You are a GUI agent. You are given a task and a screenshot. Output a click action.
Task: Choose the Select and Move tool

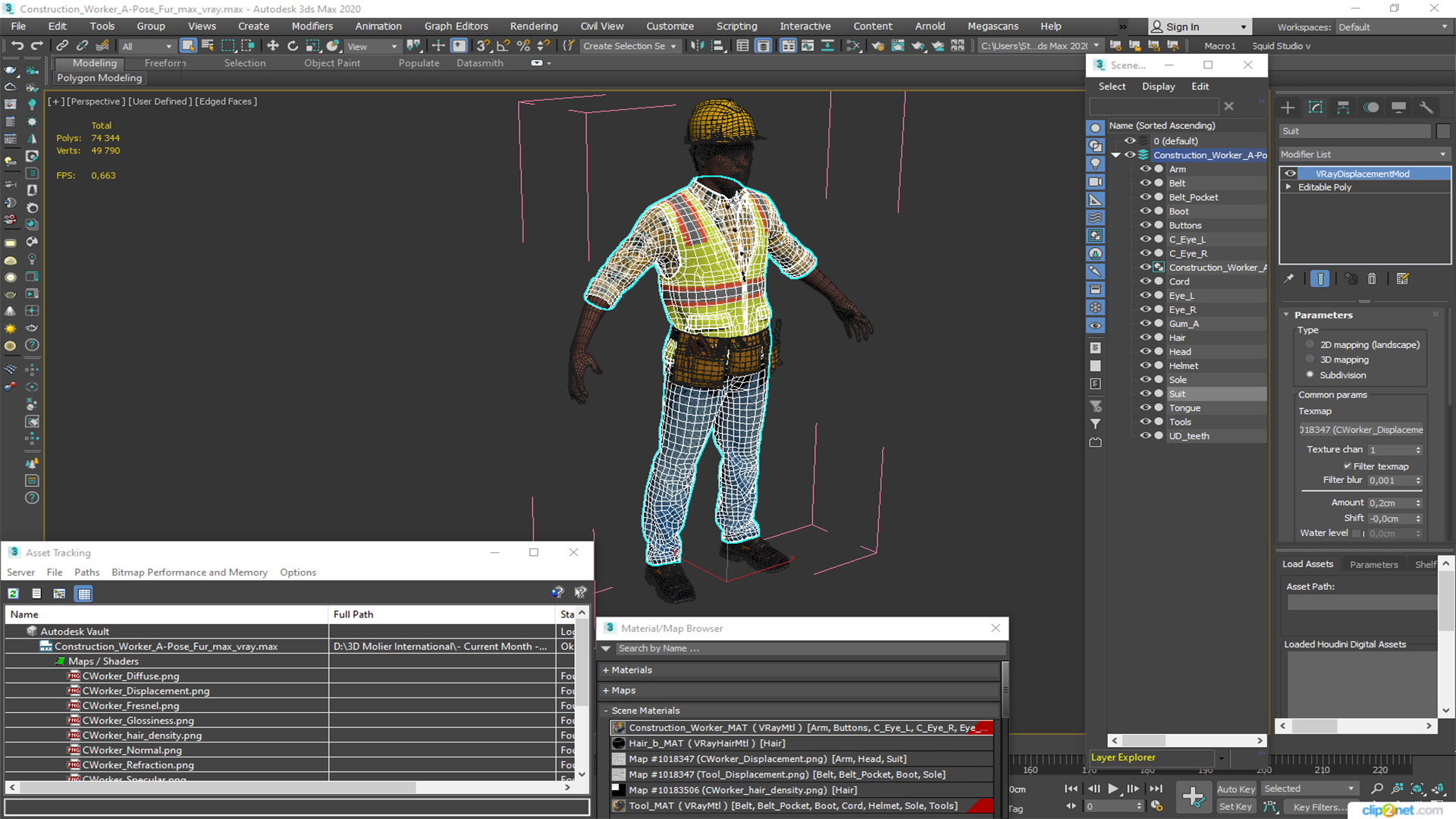[x=273, y=45]
